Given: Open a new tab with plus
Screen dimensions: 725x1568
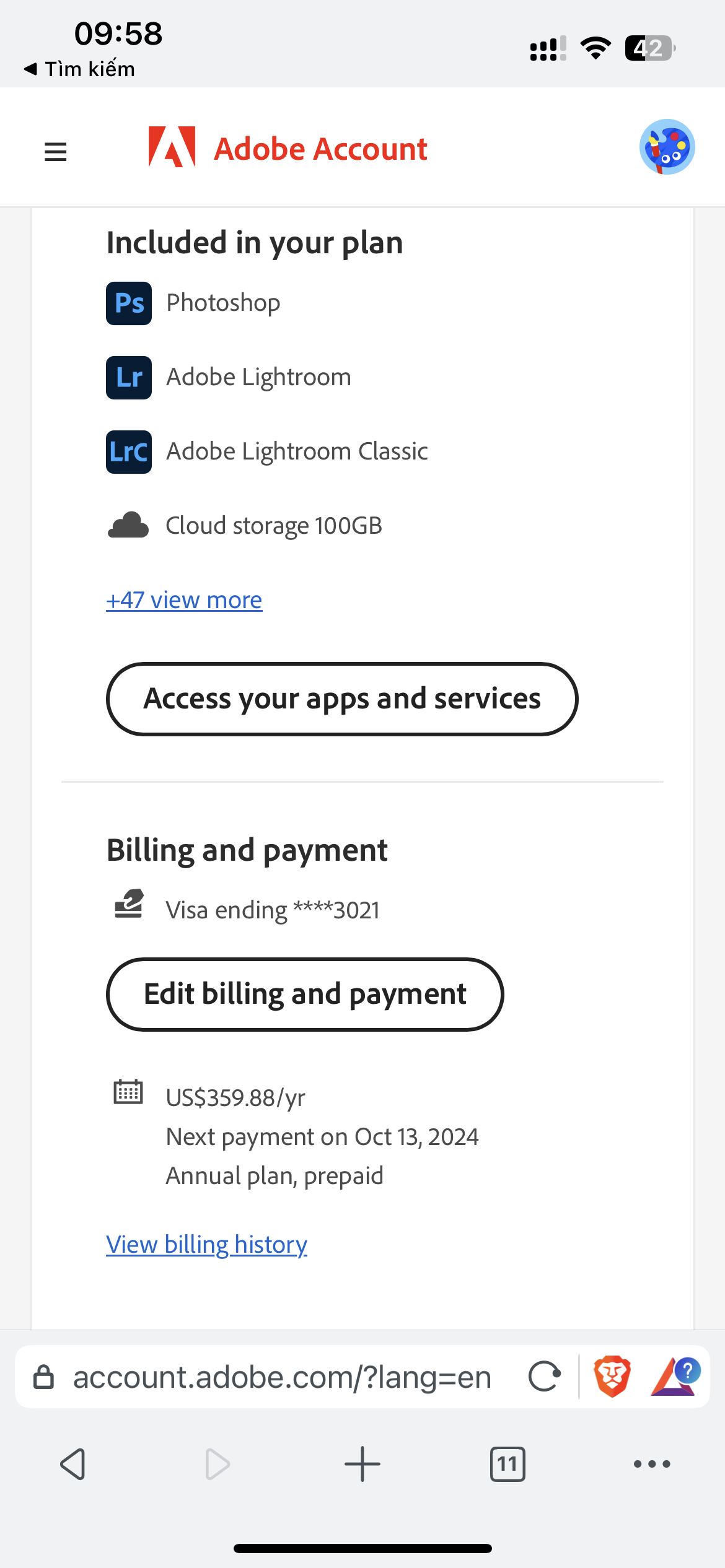Looking at the screenshot, I should 362,1465.
